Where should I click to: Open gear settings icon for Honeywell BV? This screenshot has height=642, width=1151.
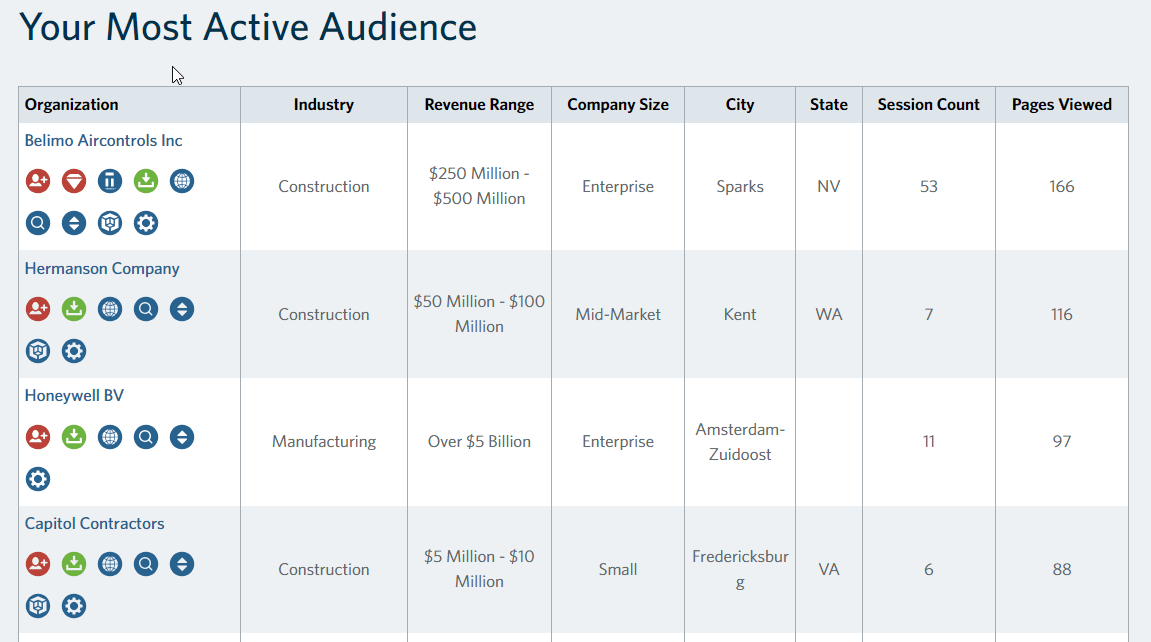[x=38, y=479]
